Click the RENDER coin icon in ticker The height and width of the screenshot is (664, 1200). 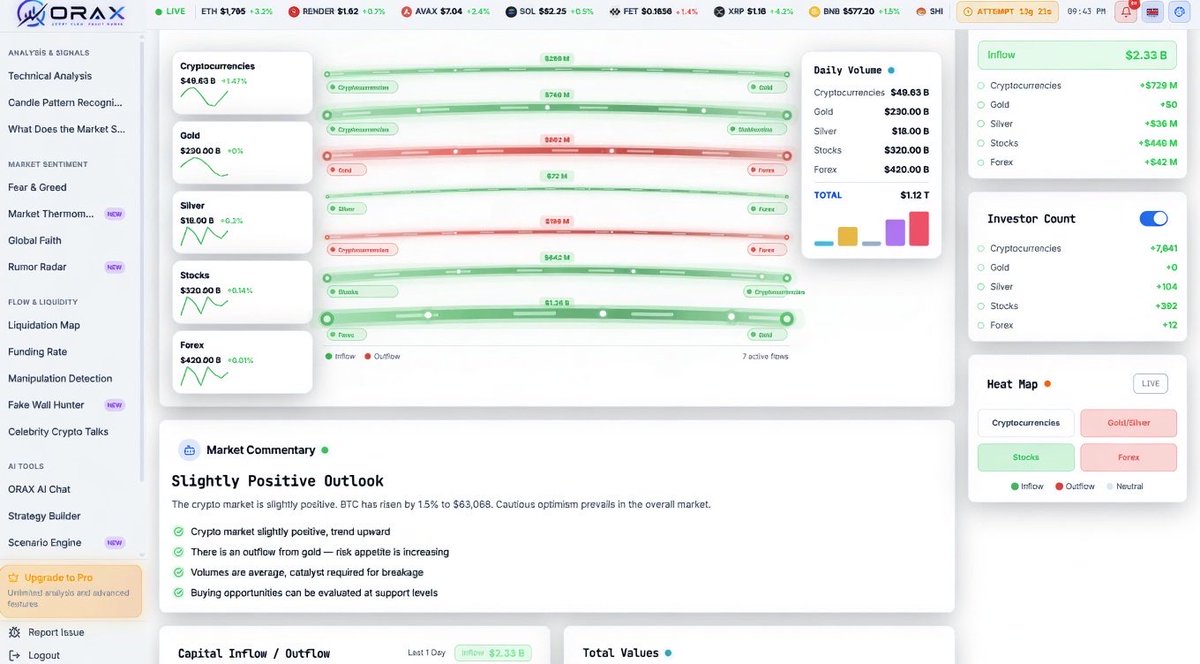click(294, 12)
